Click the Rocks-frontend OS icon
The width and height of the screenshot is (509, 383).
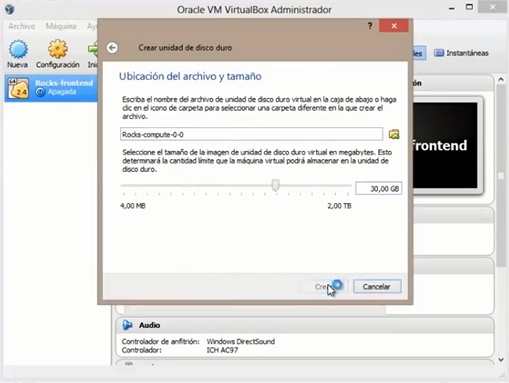[x=18, y=88]
